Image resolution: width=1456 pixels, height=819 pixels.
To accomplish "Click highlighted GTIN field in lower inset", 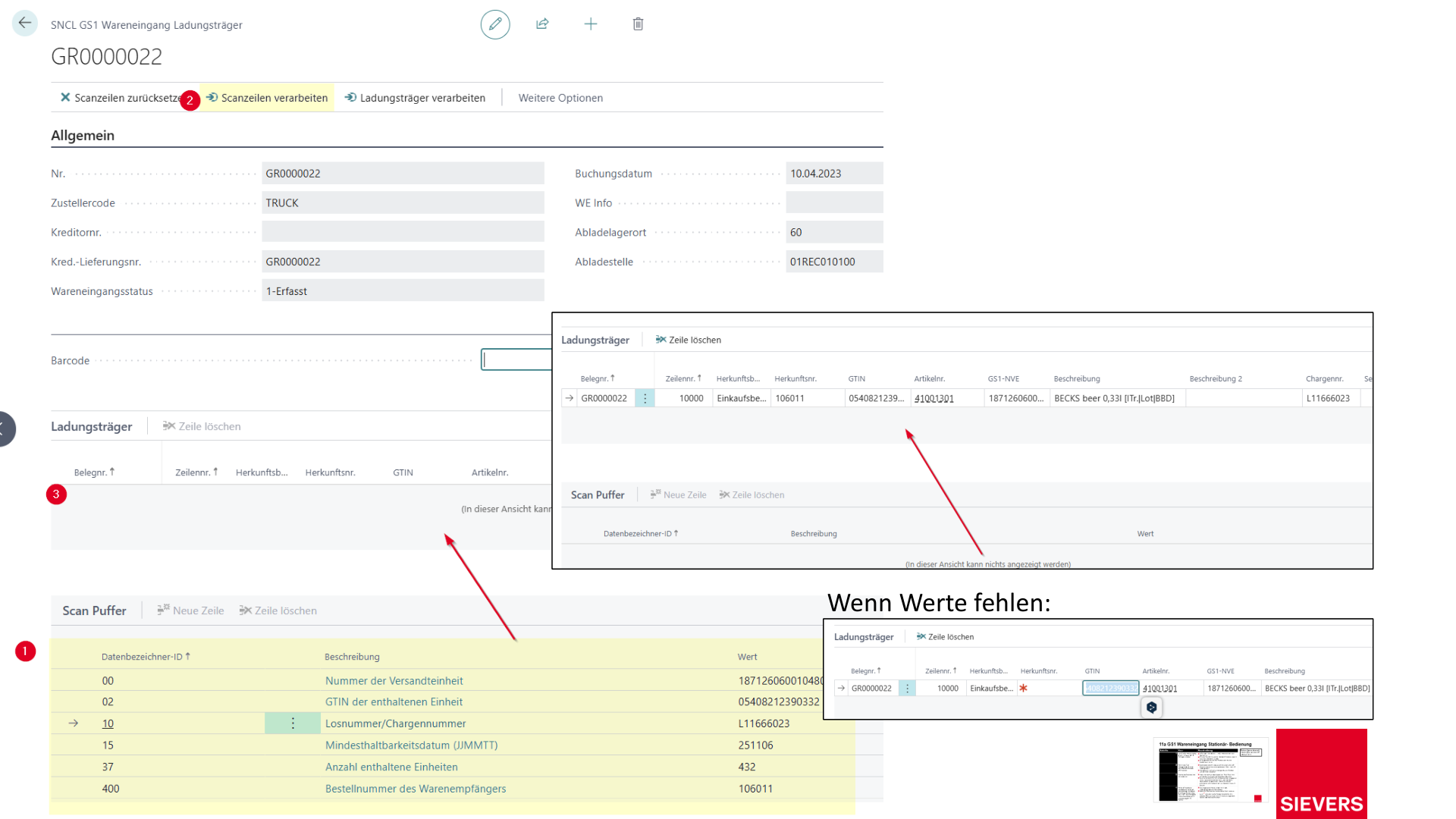I will pyautogui.click(x=1110, y=688).
